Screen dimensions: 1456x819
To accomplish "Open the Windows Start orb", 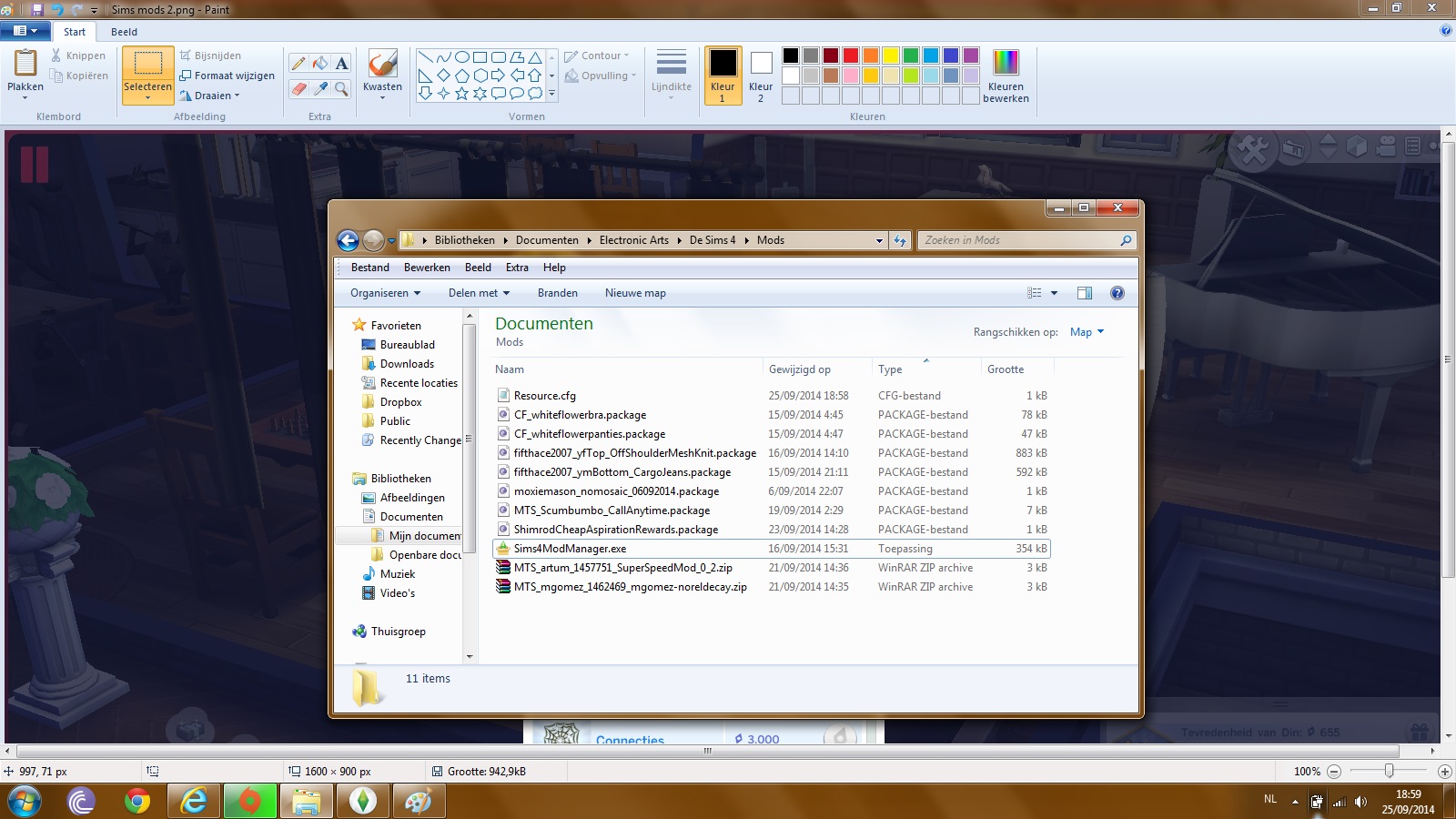I will 25,802.
